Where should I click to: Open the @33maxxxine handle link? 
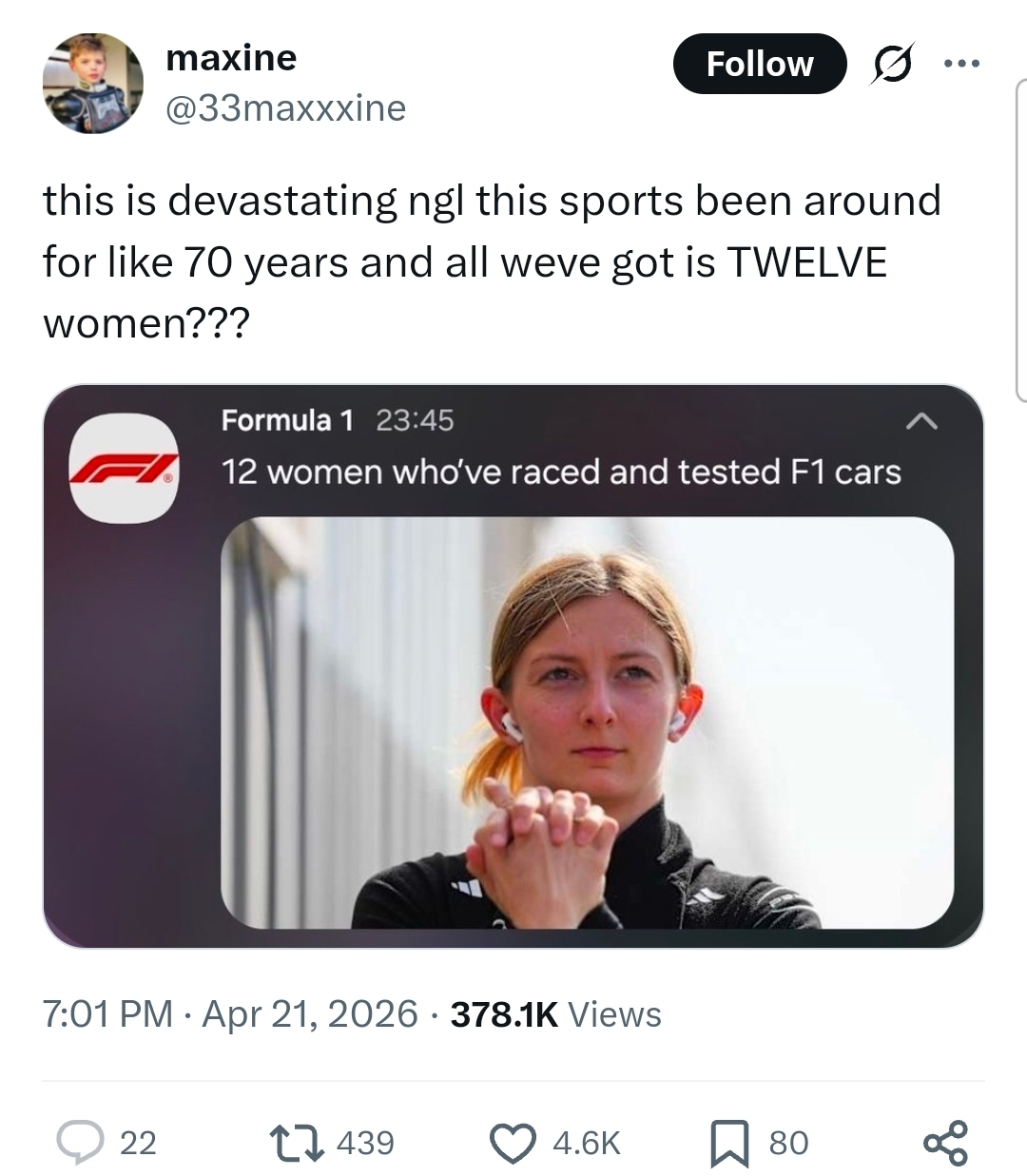pos(285,108)
